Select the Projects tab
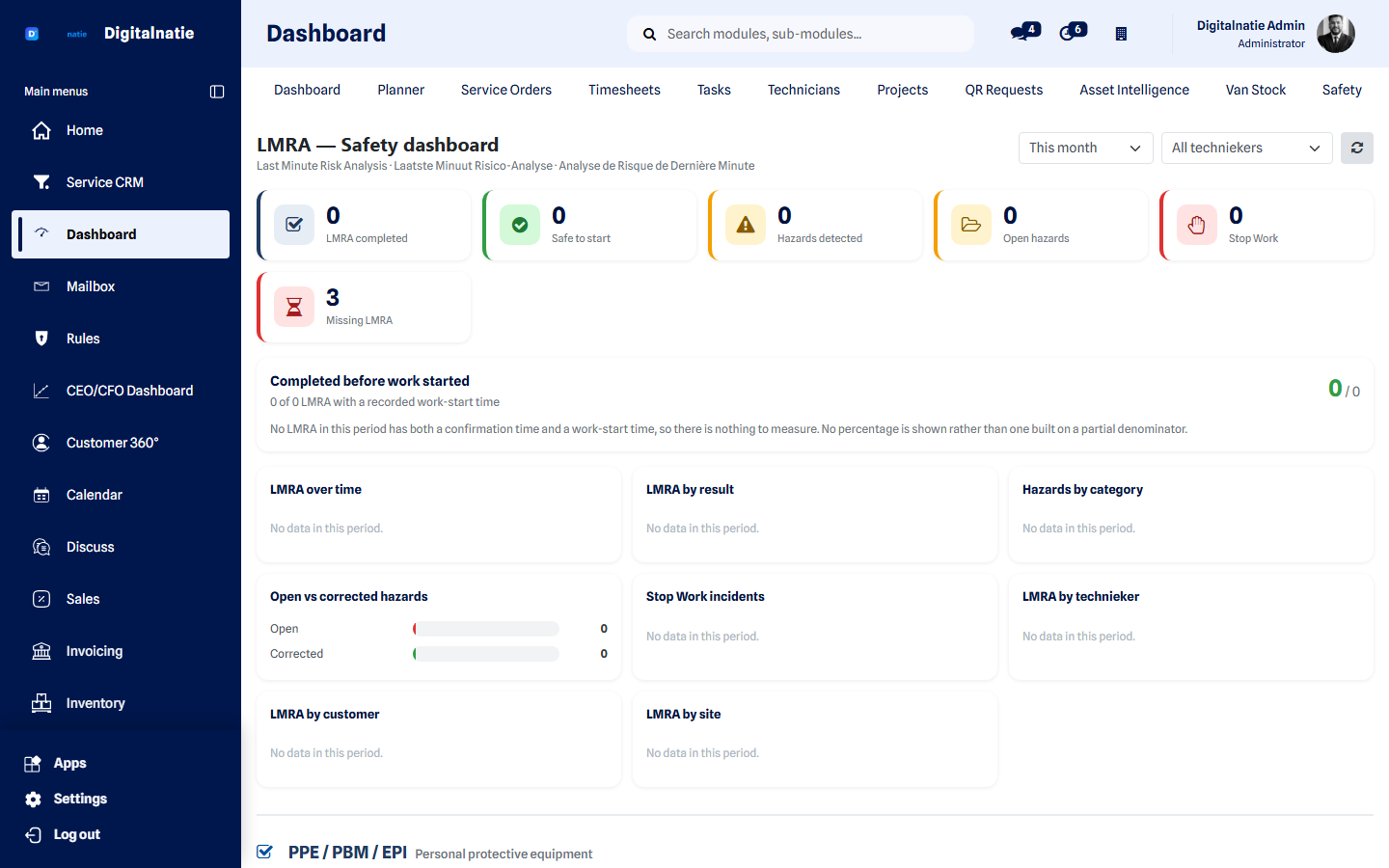Image resolution: width=1389 pixels, height=868 pixels. (902, 90)
